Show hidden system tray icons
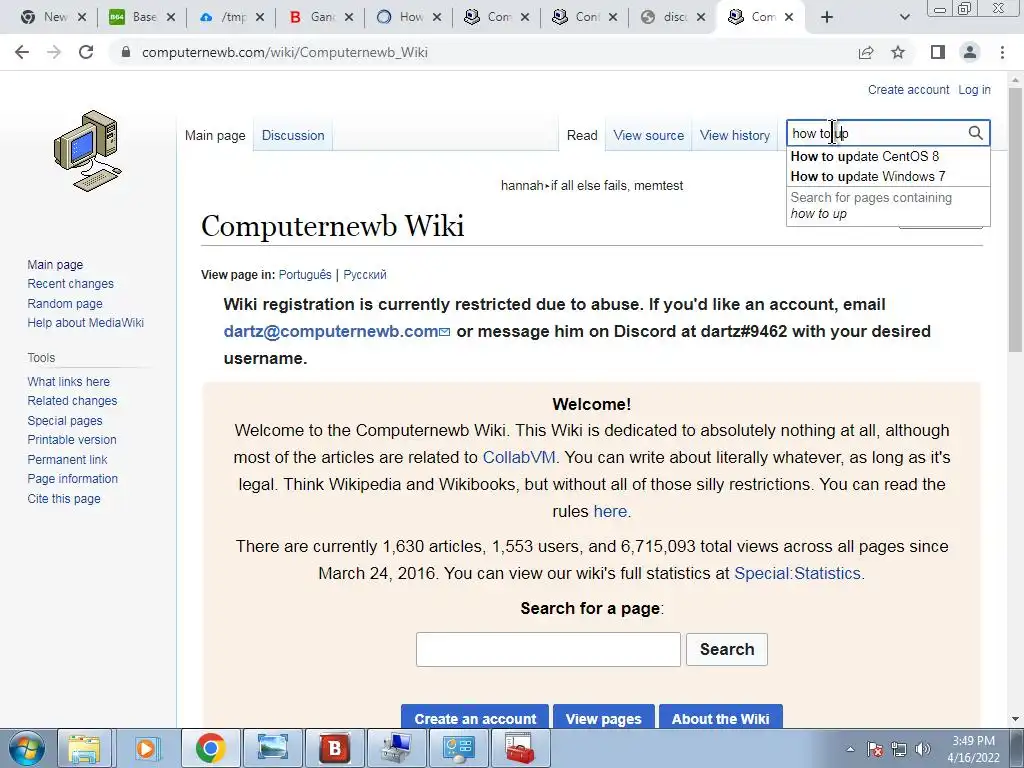The width and height of the screenshot is (1024, 768). coord(850,750)
